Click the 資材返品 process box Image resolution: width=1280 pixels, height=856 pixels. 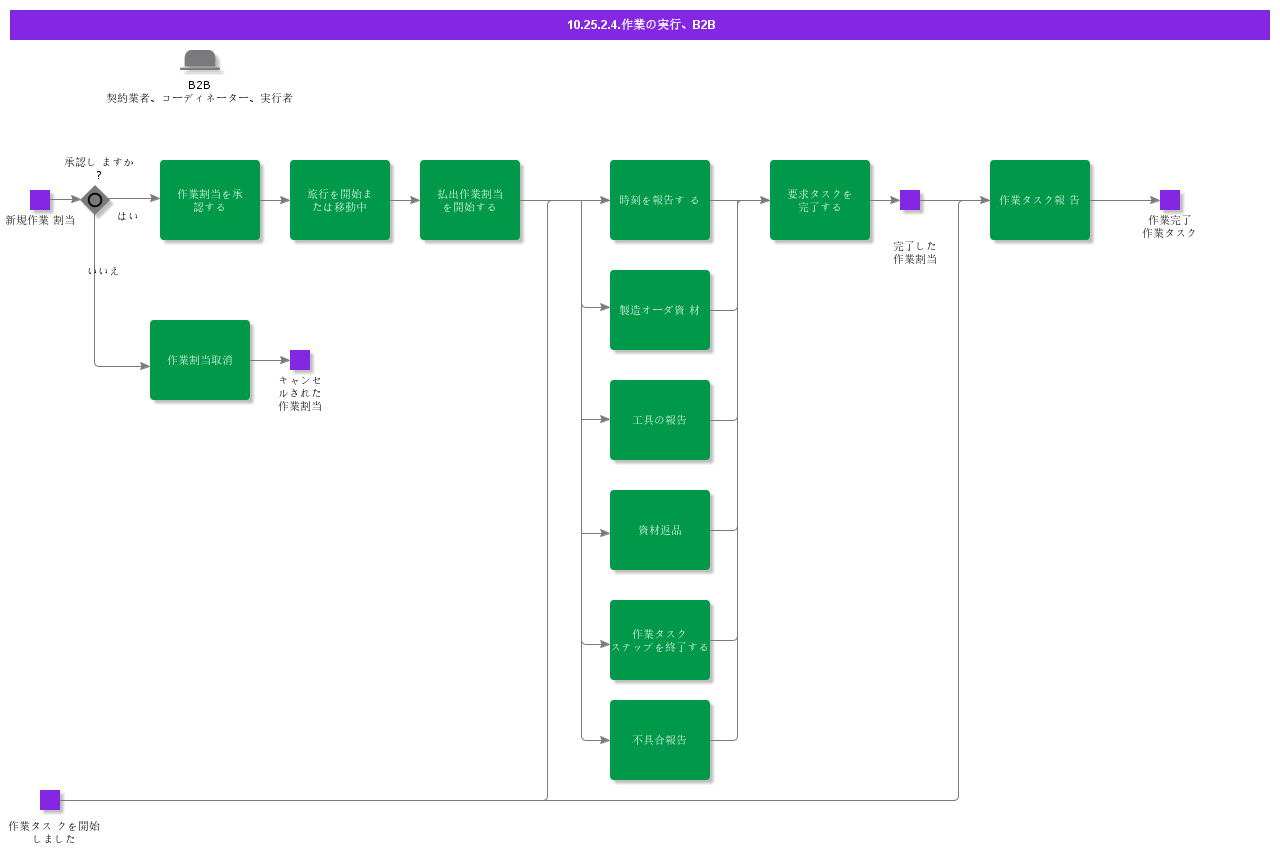pyautogui.click(x=660, y=530)
